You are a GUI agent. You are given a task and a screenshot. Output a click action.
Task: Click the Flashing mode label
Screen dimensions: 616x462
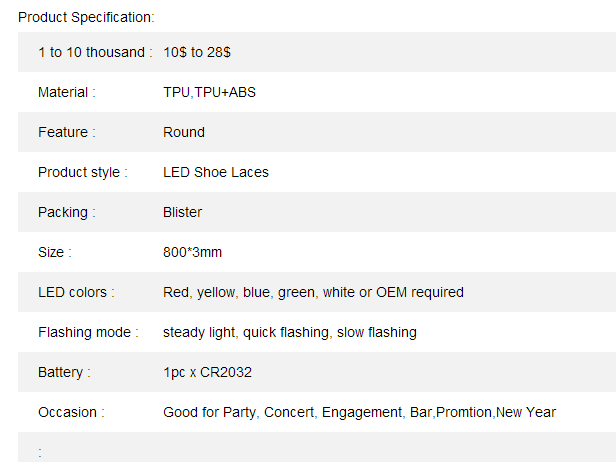coord(88,332)
